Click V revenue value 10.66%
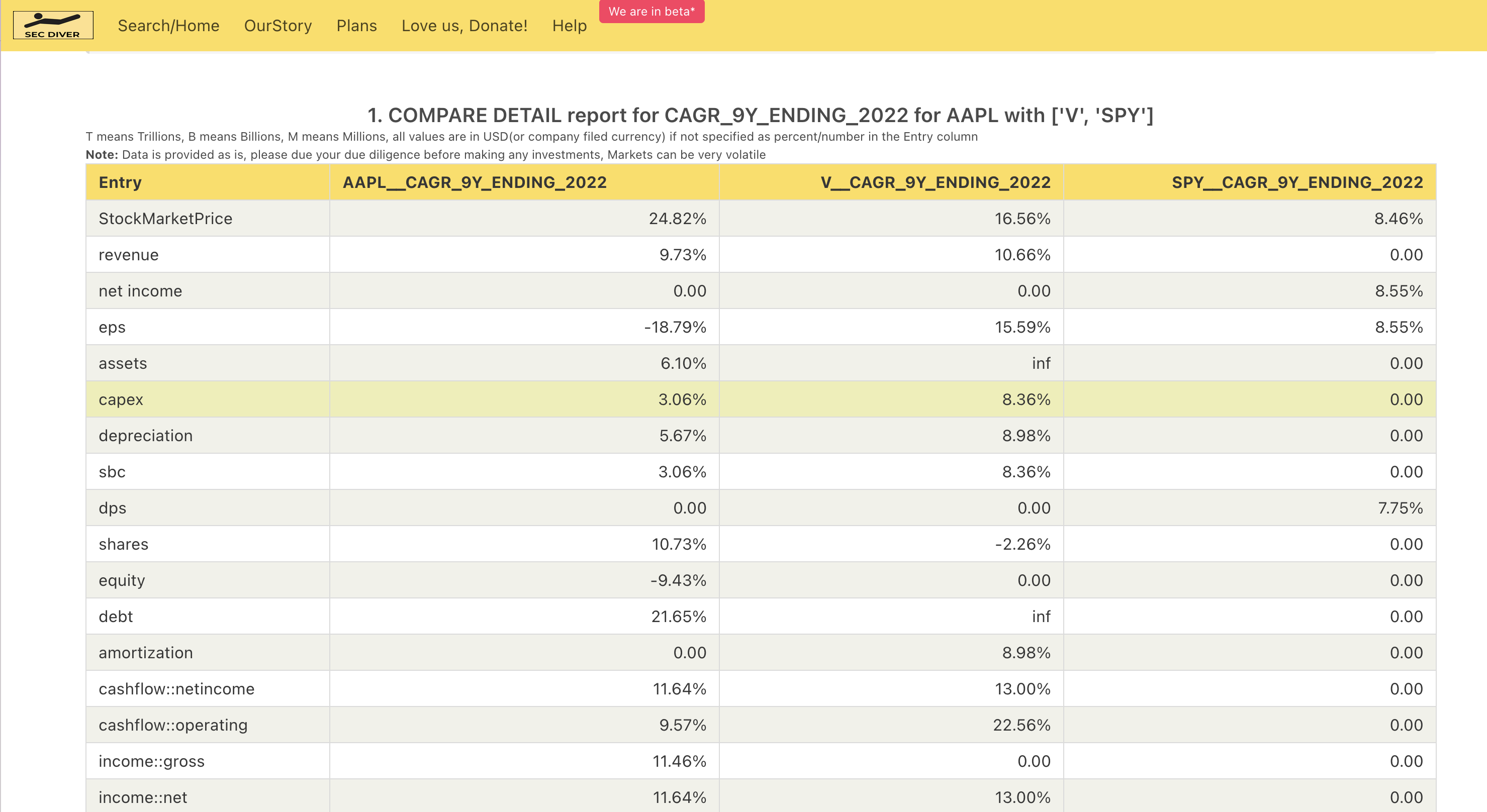 (x=1023, y=255)
